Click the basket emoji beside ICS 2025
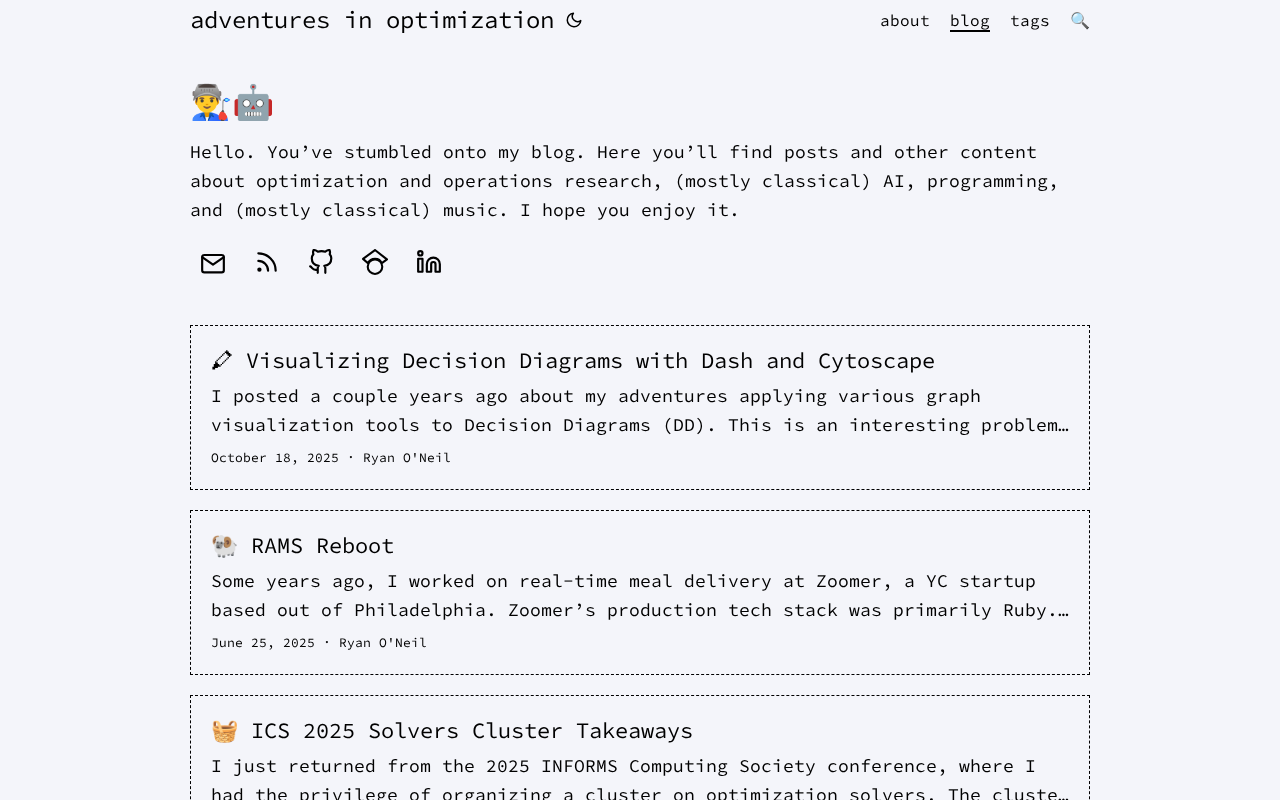Viewport: 1280px width, 800px height. (x=225, y=731)
